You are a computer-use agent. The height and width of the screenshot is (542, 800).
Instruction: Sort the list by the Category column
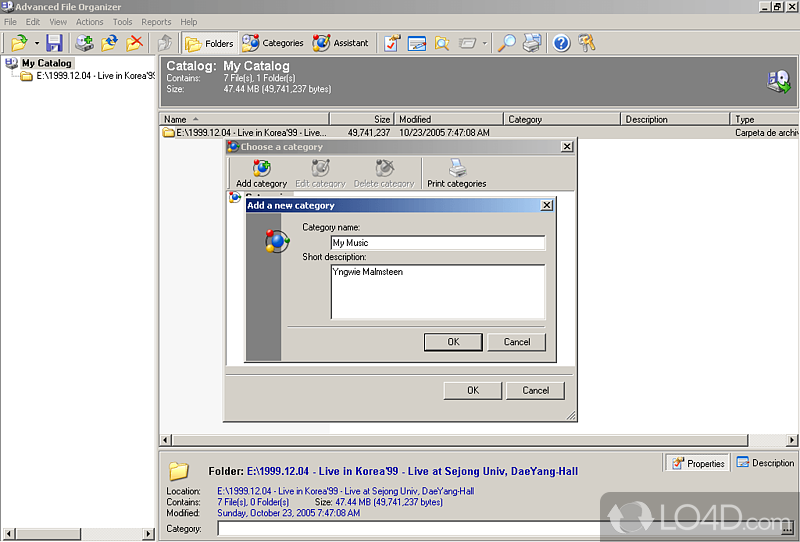(x=562, y=119)
